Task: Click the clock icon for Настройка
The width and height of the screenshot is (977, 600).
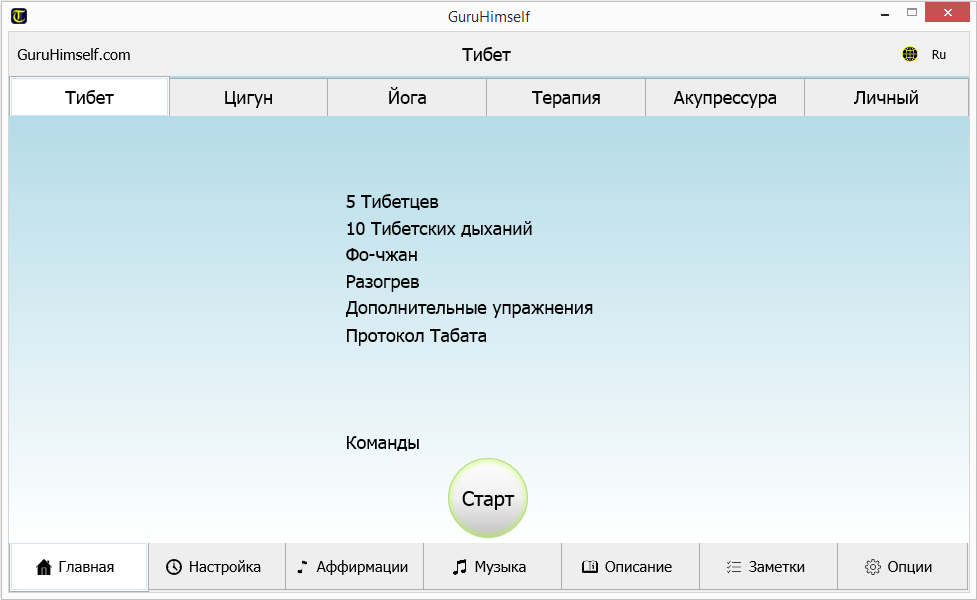Action: [x=174, y=567]
